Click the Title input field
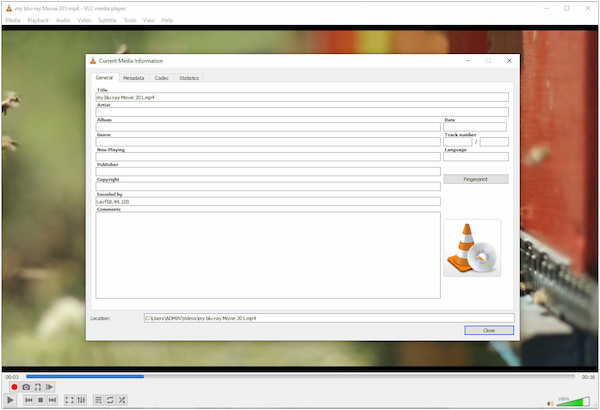Viewport: 600px width, 410px height. [302, 97]
